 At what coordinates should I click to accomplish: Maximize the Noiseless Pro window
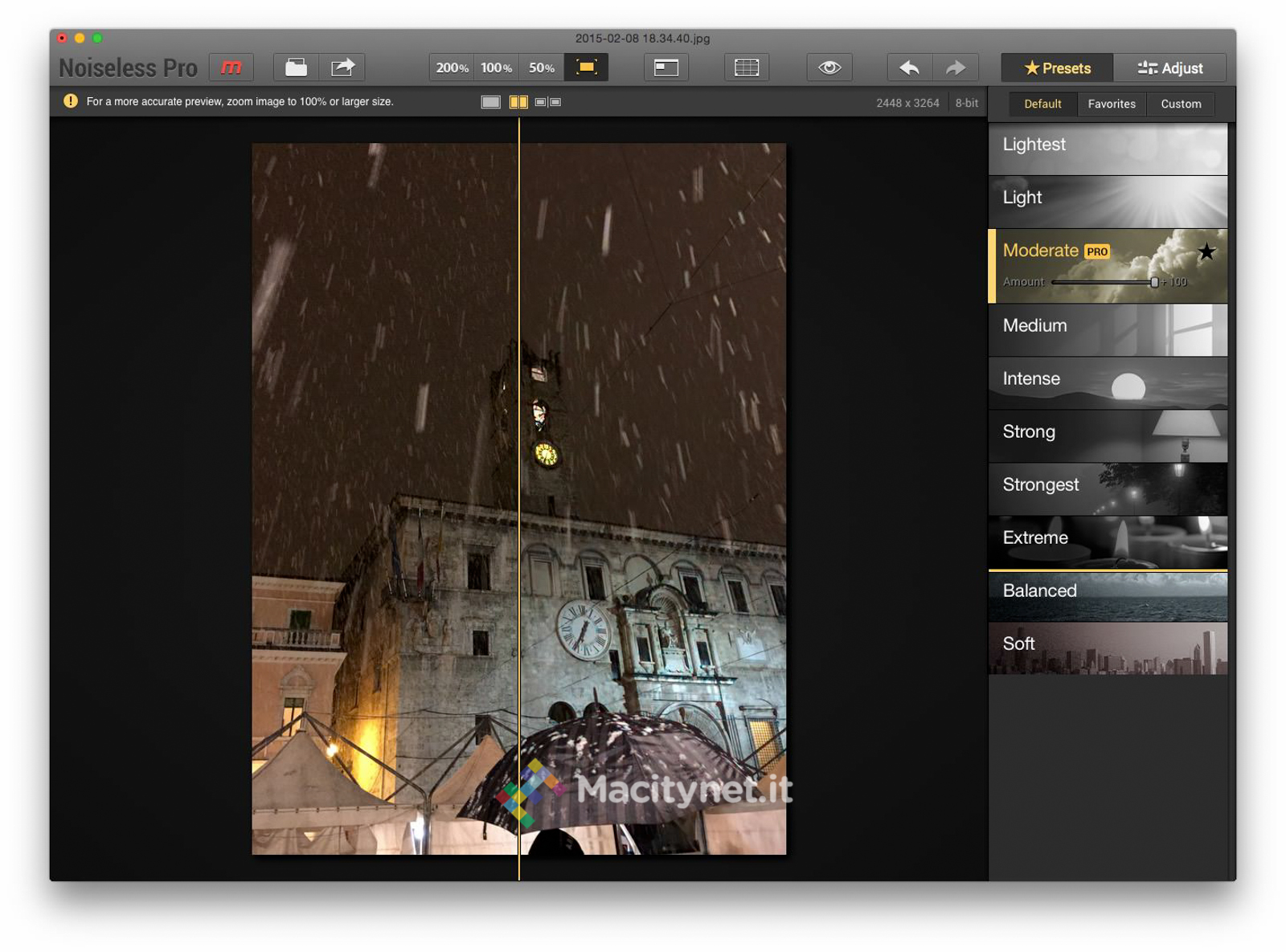click(97, 38)
